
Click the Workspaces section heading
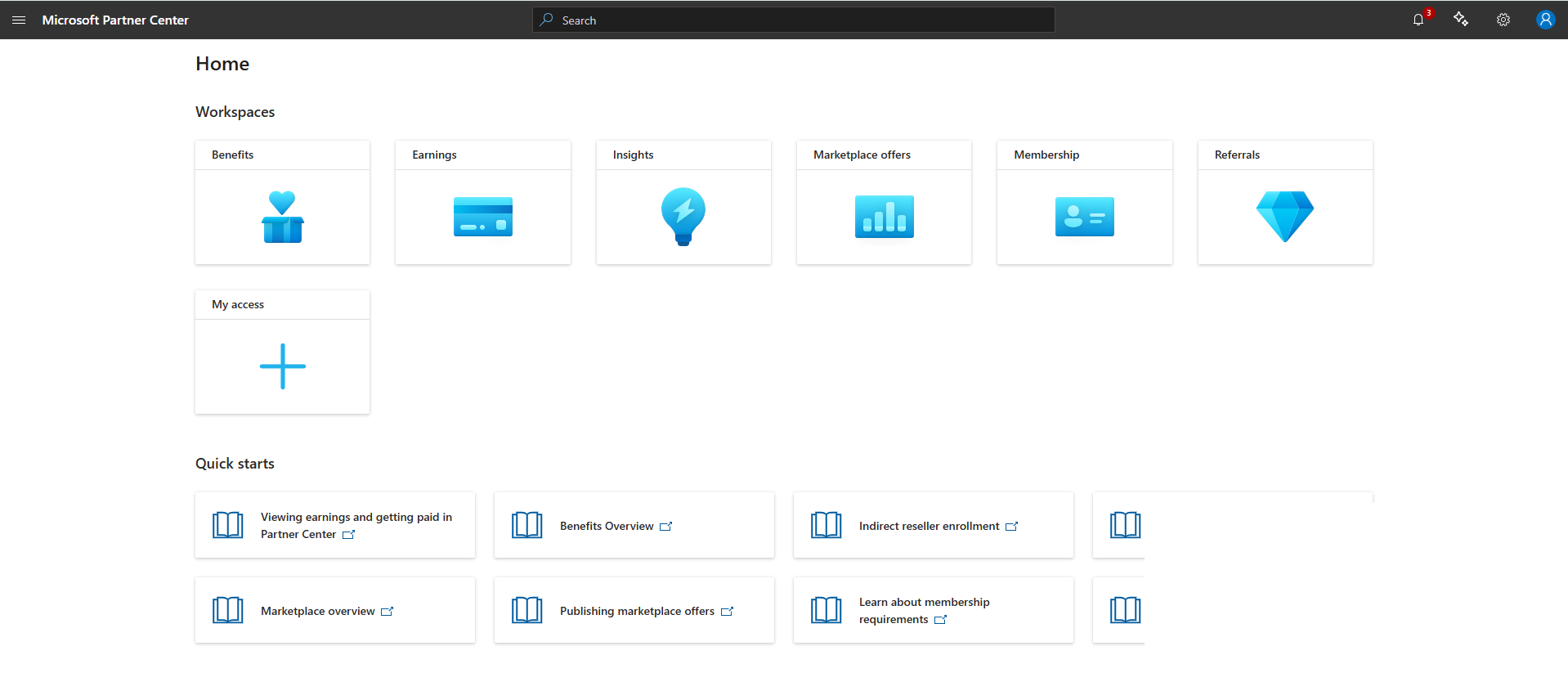coord(235,112)
